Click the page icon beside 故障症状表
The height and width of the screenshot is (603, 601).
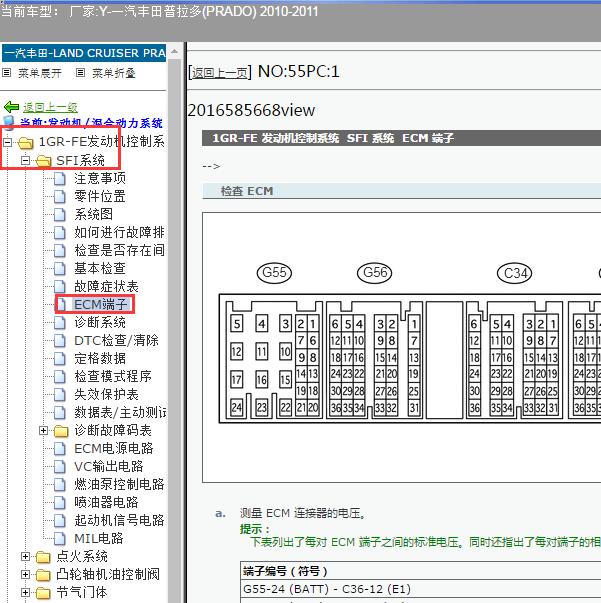[x=60, y=287]
